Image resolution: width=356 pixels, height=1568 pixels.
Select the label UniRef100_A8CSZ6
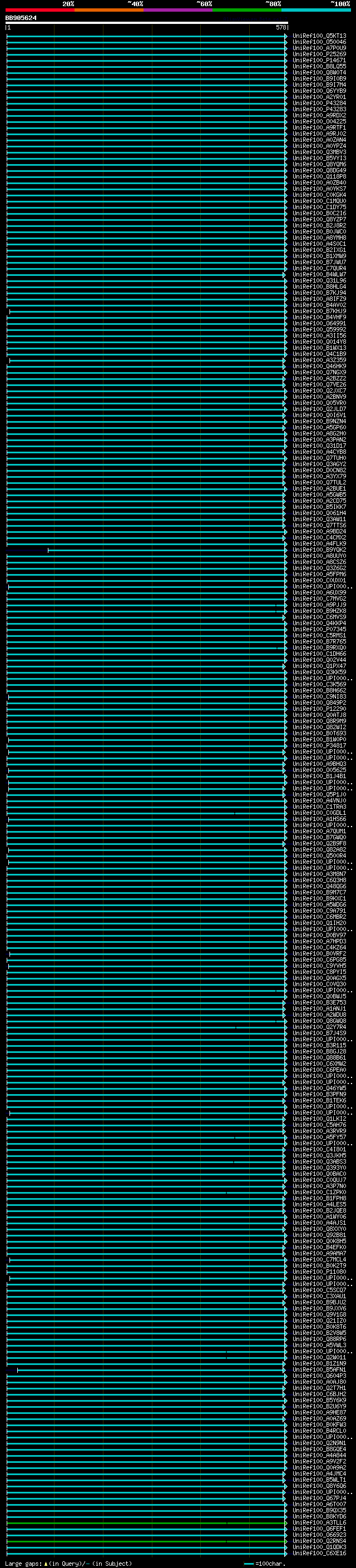pyautogui.click(x=319, y=562)
